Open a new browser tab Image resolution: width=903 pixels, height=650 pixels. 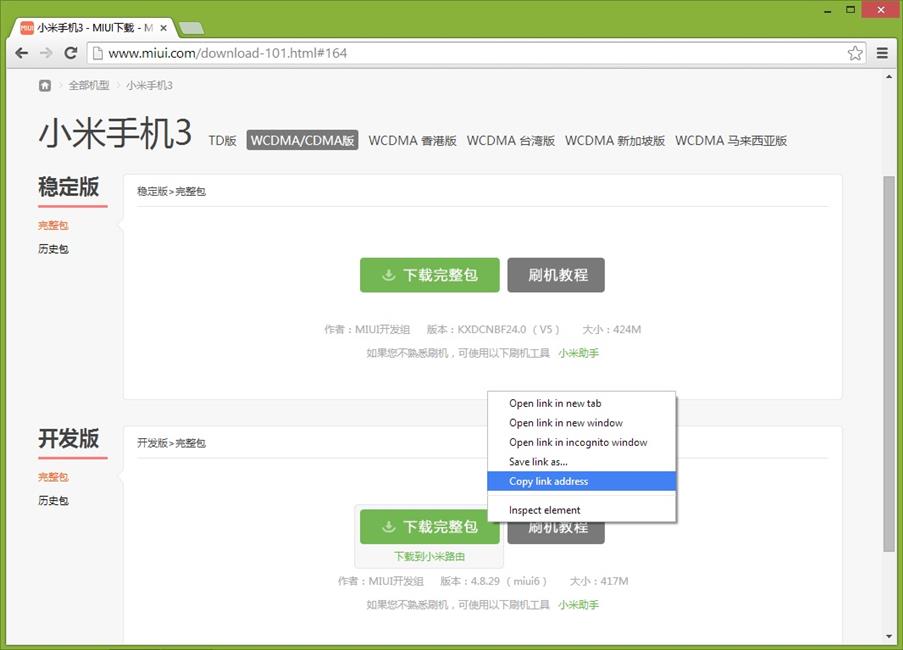click(191, 28)
